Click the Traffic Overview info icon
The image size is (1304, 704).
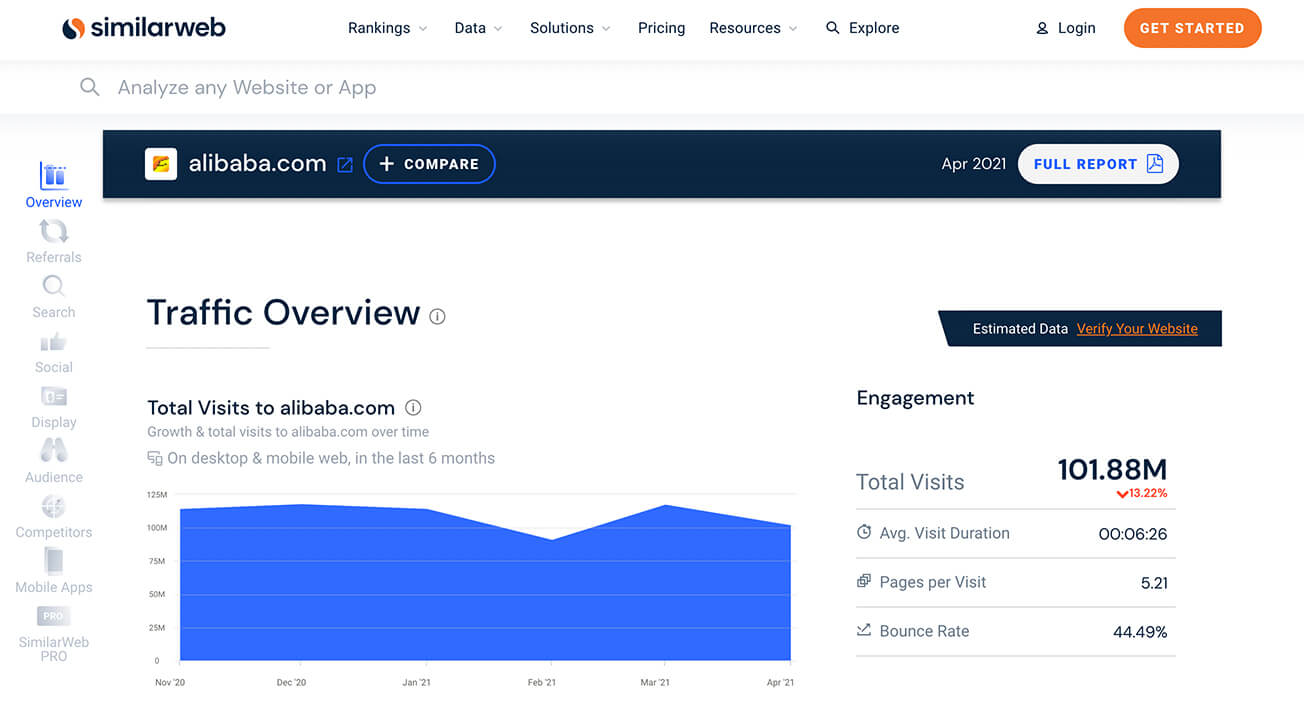click(437, 316)
